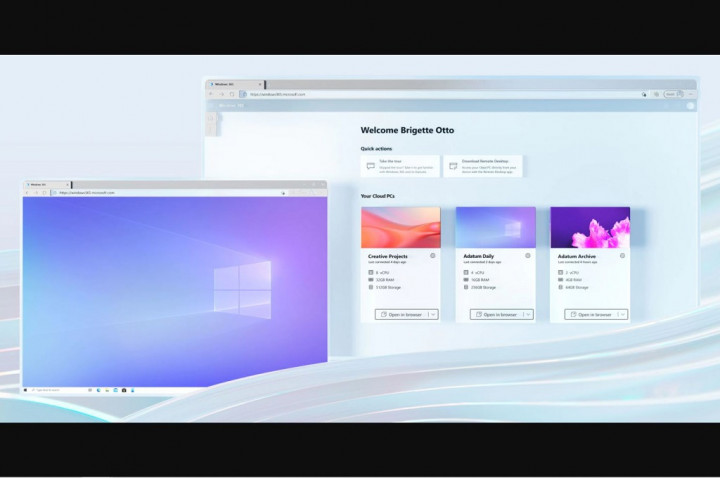Click the extensions icon in large browser toolbar
The image size is (720, 478).
[656, 94]
